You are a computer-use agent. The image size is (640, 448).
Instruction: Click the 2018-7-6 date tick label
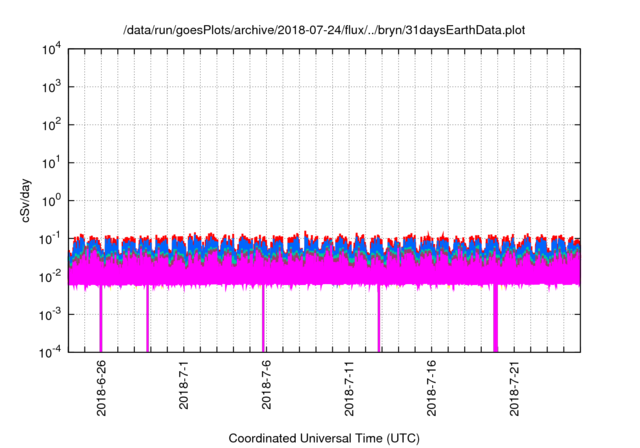[x=266, y=385]
